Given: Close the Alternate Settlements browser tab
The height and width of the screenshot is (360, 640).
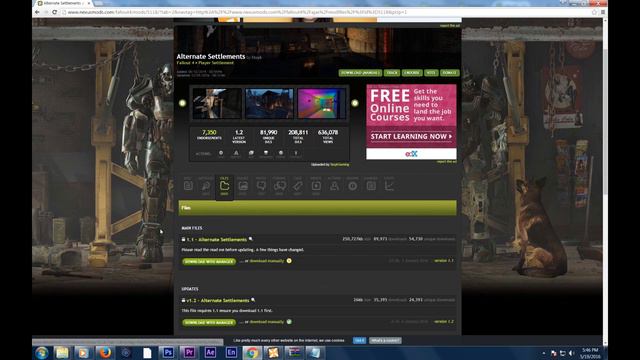Looking at the screenshot, I should [89, 3].
